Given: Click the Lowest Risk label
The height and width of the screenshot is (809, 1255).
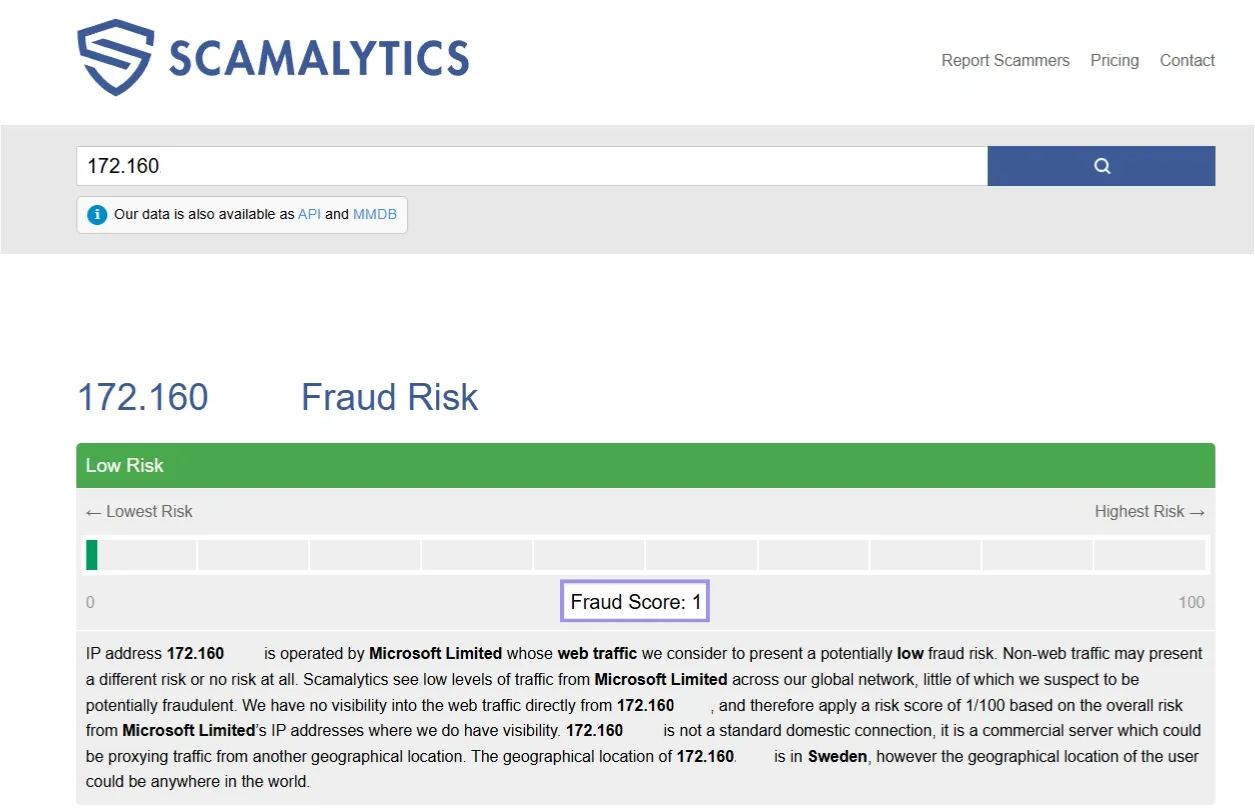Looking at the screenshot, I should point(140,511).
